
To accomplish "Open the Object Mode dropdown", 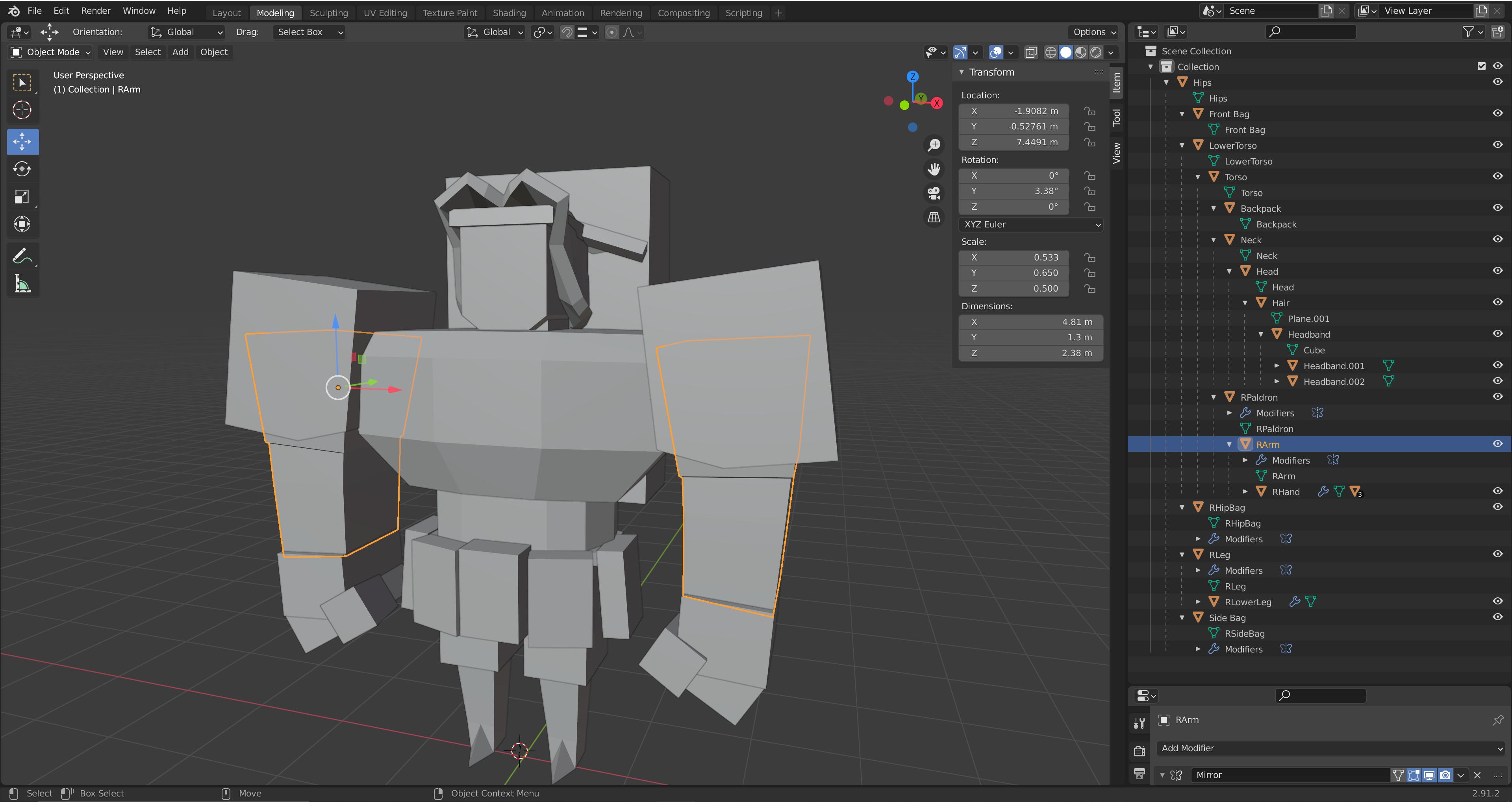I will tap(51, 52).
